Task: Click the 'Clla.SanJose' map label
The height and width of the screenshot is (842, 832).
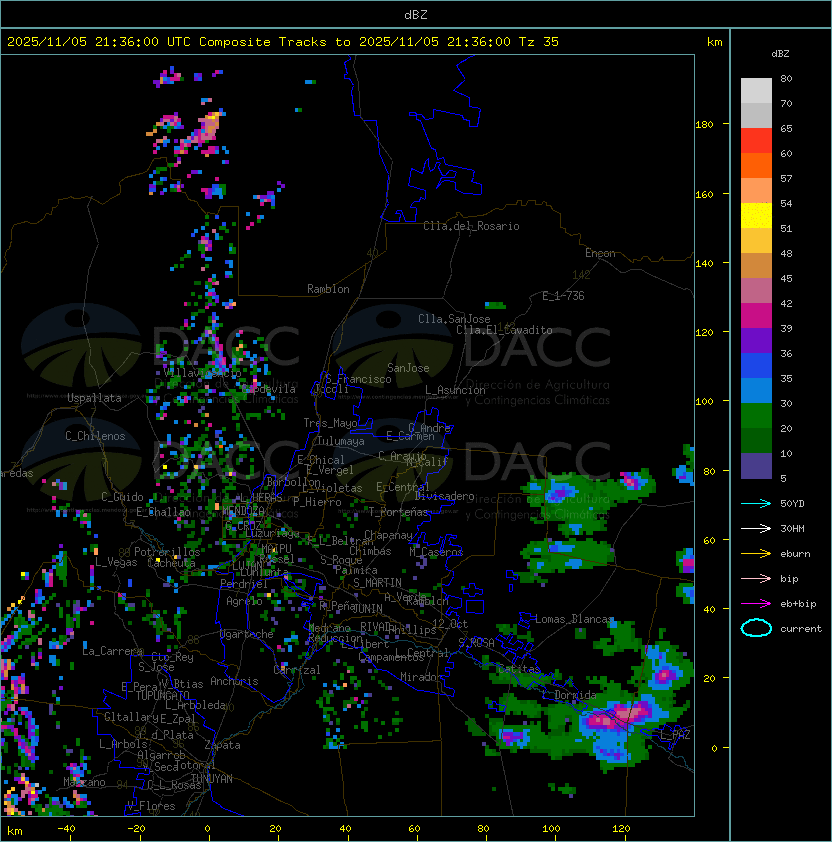Action: pyautogui.click(x=454, y=319)
